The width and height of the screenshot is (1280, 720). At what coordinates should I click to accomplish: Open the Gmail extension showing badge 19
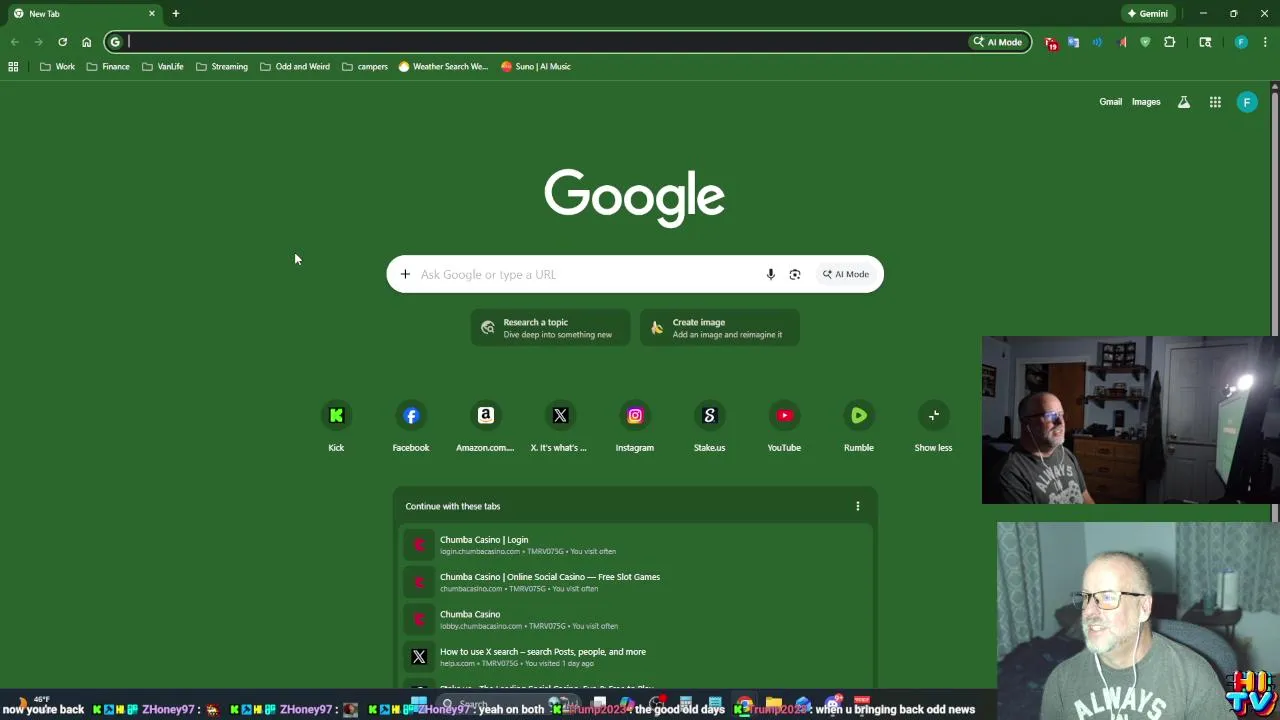[1050, 42]
